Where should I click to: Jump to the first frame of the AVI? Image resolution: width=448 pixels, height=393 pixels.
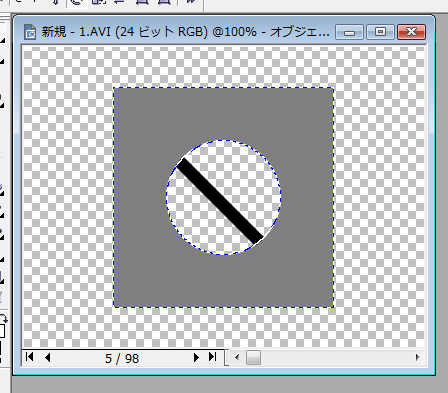(x=29, y=357)
